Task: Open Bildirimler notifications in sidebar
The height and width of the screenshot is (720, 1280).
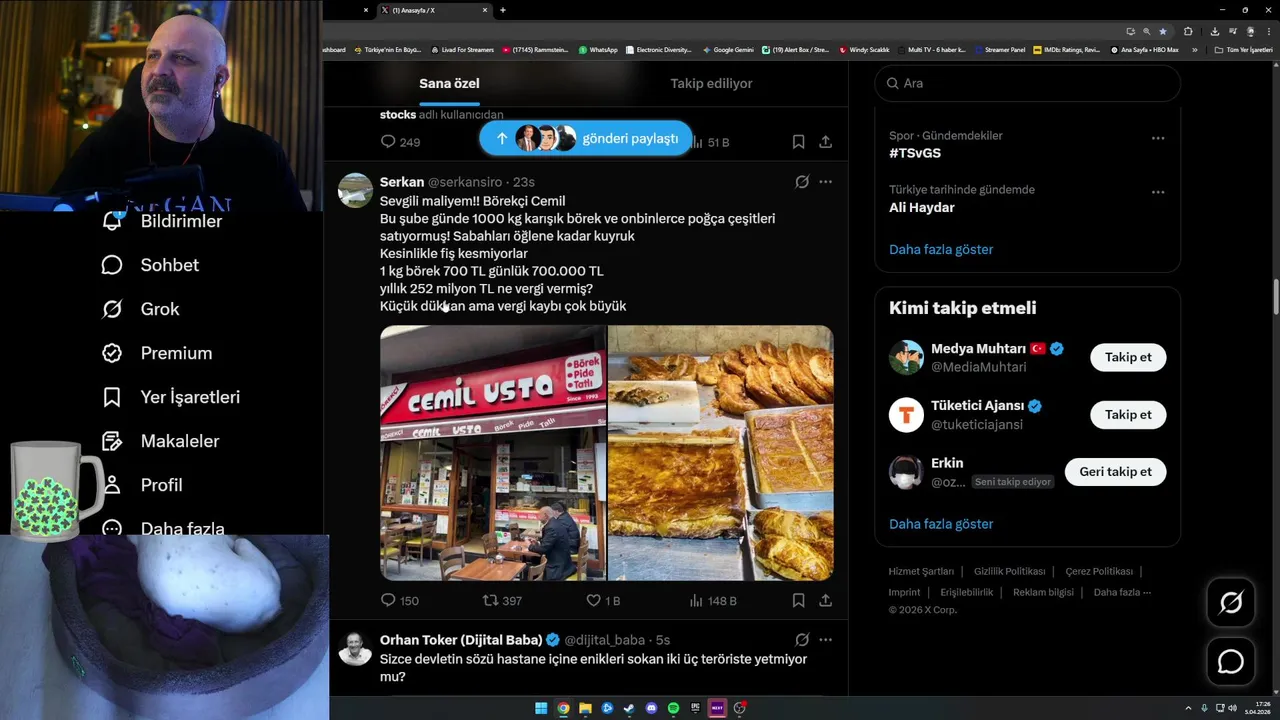Action: point(161,221)
